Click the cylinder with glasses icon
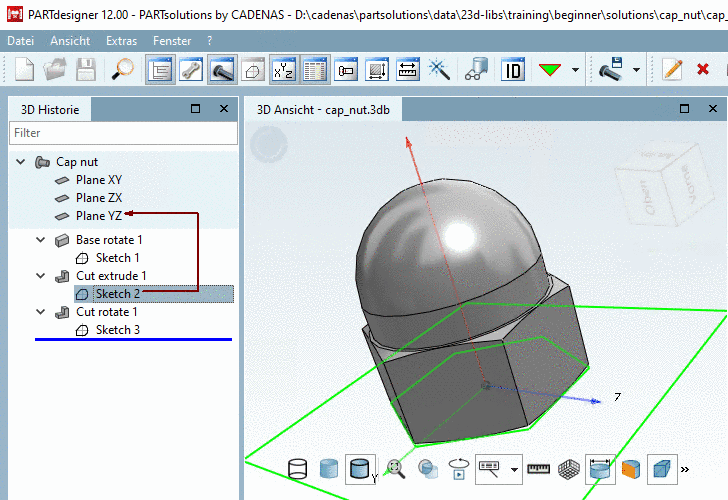The height and width of the screenshot is (500, 728). coord(476,70)
